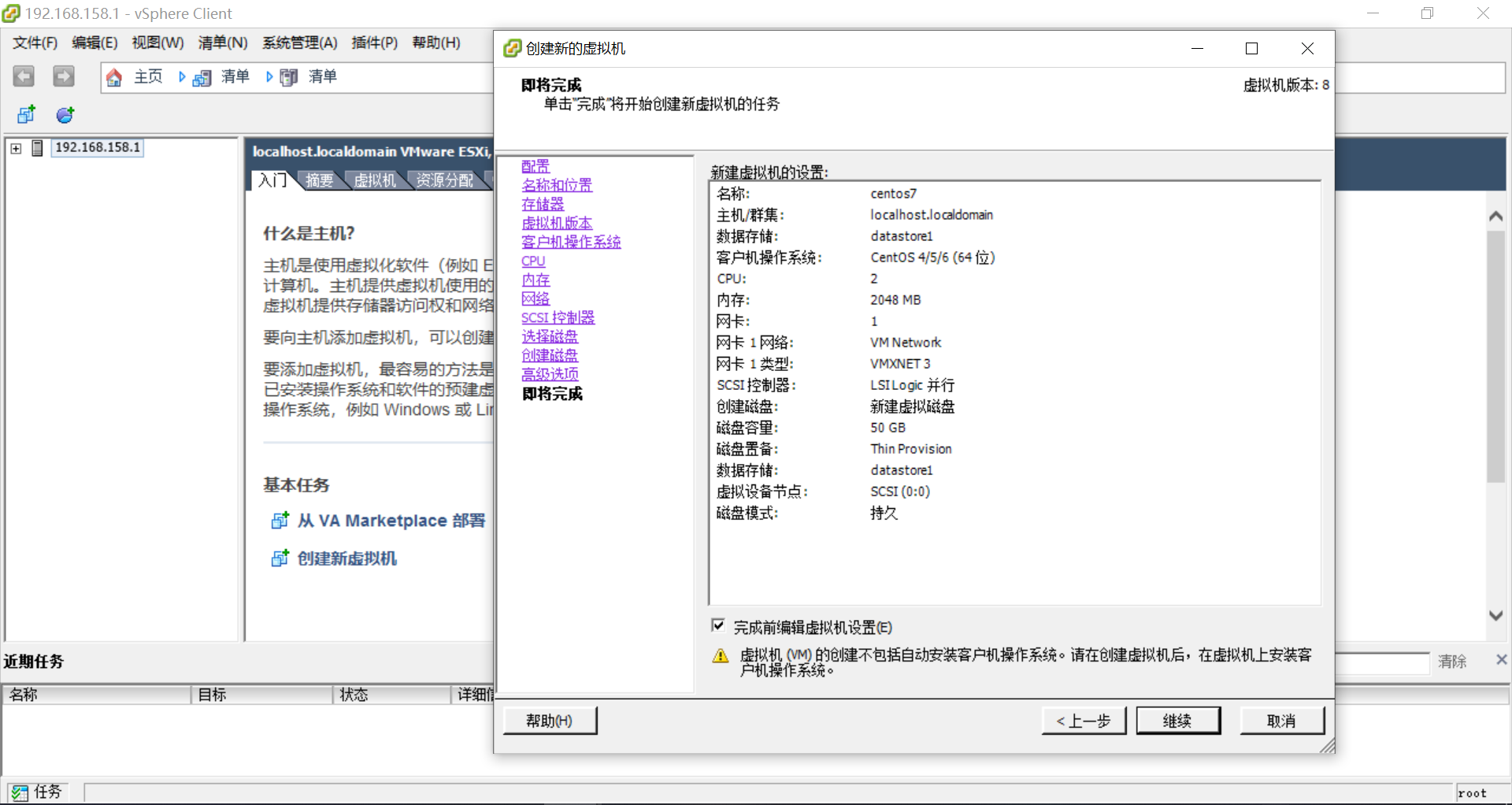The width and height of the screenshot is (1512, 805).
Task: Click the new virtual machine toolbar icon
Action: (26, 114)
